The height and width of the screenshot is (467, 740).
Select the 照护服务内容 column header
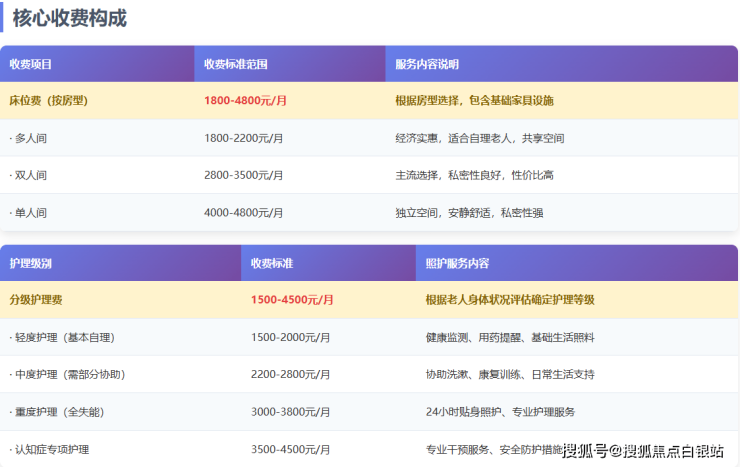(457, 263)
